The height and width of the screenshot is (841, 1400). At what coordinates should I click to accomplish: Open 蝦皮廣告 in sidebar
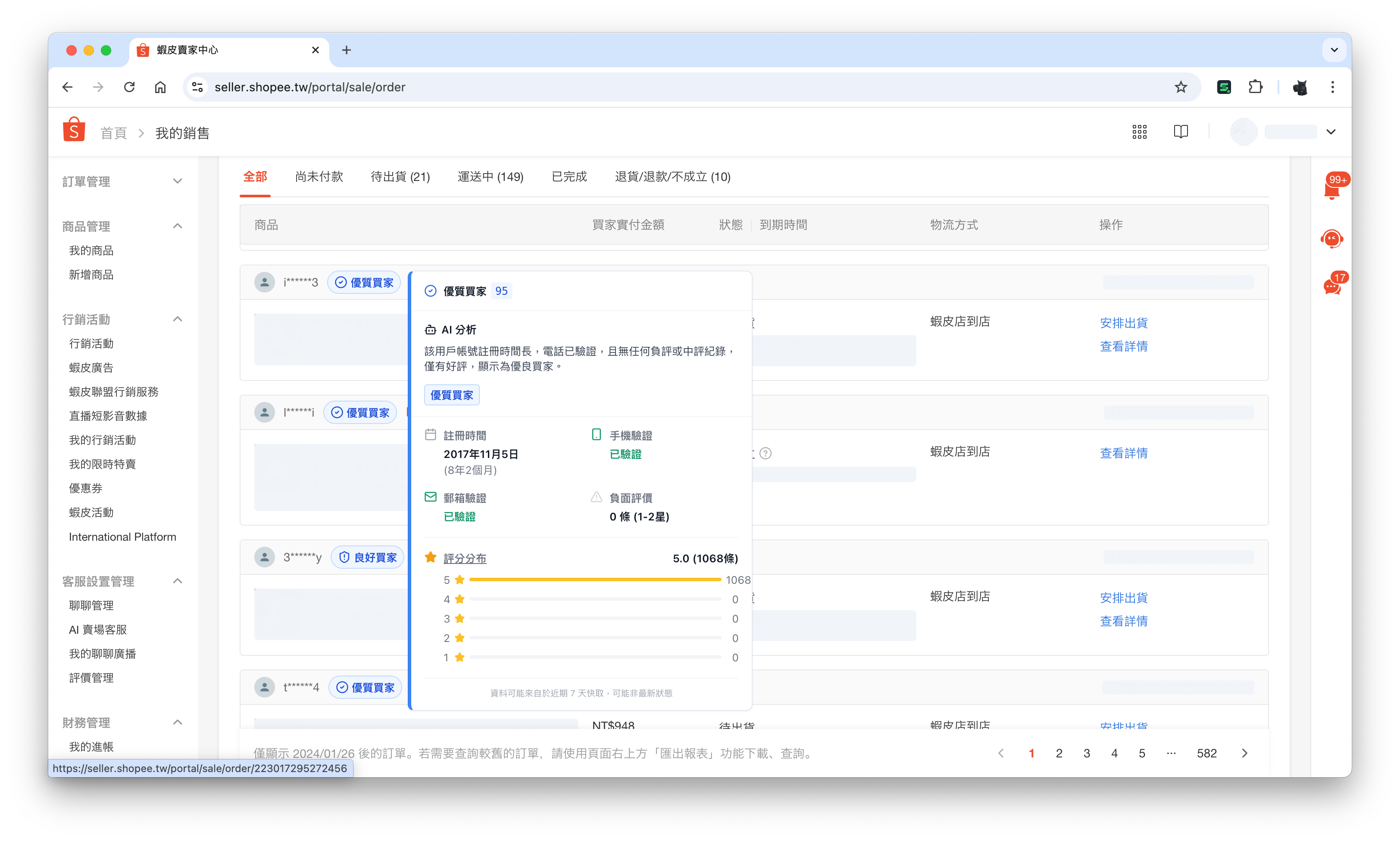(x=91, y=368)
